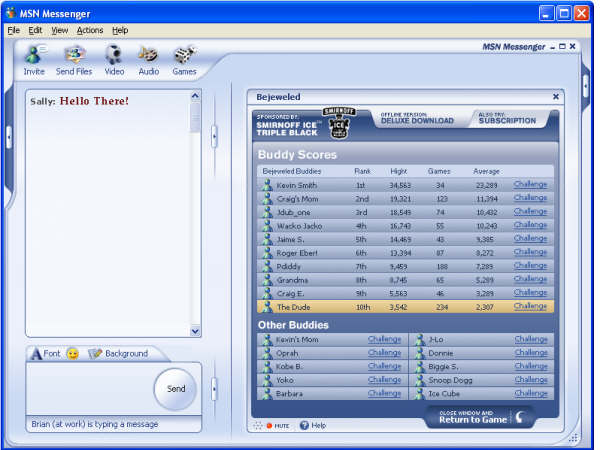
Task: Click the Invite toolbar icon
Action: click(34, 60)
